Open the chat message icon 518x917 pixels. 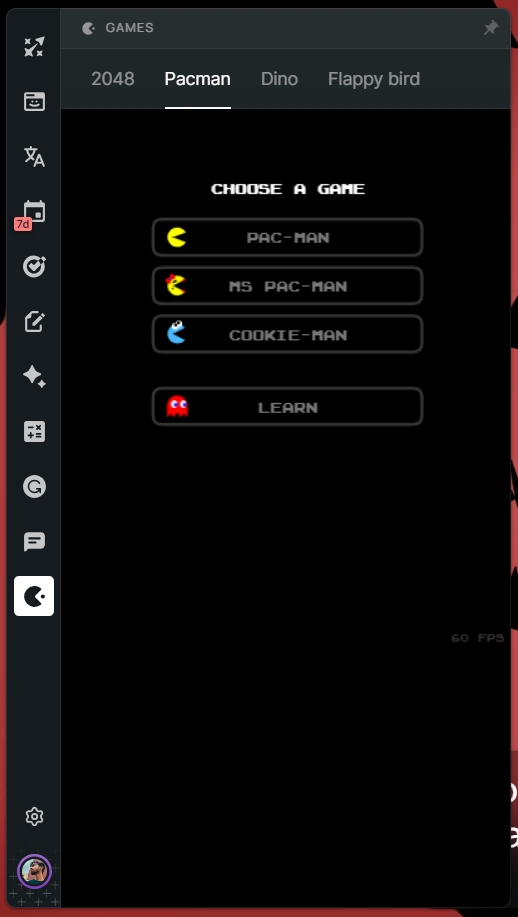(34, 542)
